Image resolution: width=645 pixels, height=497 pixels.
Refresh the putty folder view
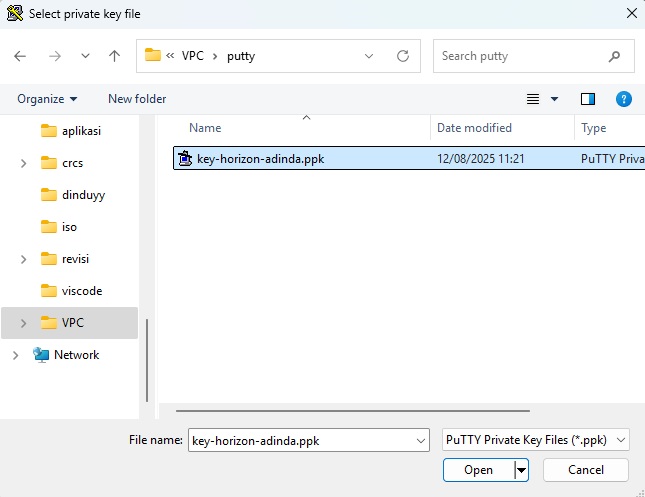[403, 56]
